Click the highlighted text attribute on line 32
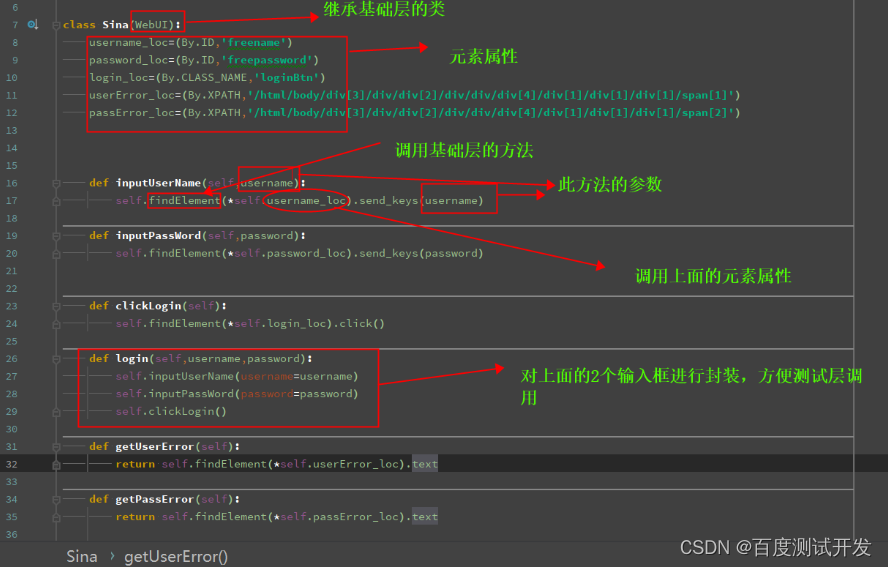The height and width of the screenshot is (567, 888). tap(425, 464)
